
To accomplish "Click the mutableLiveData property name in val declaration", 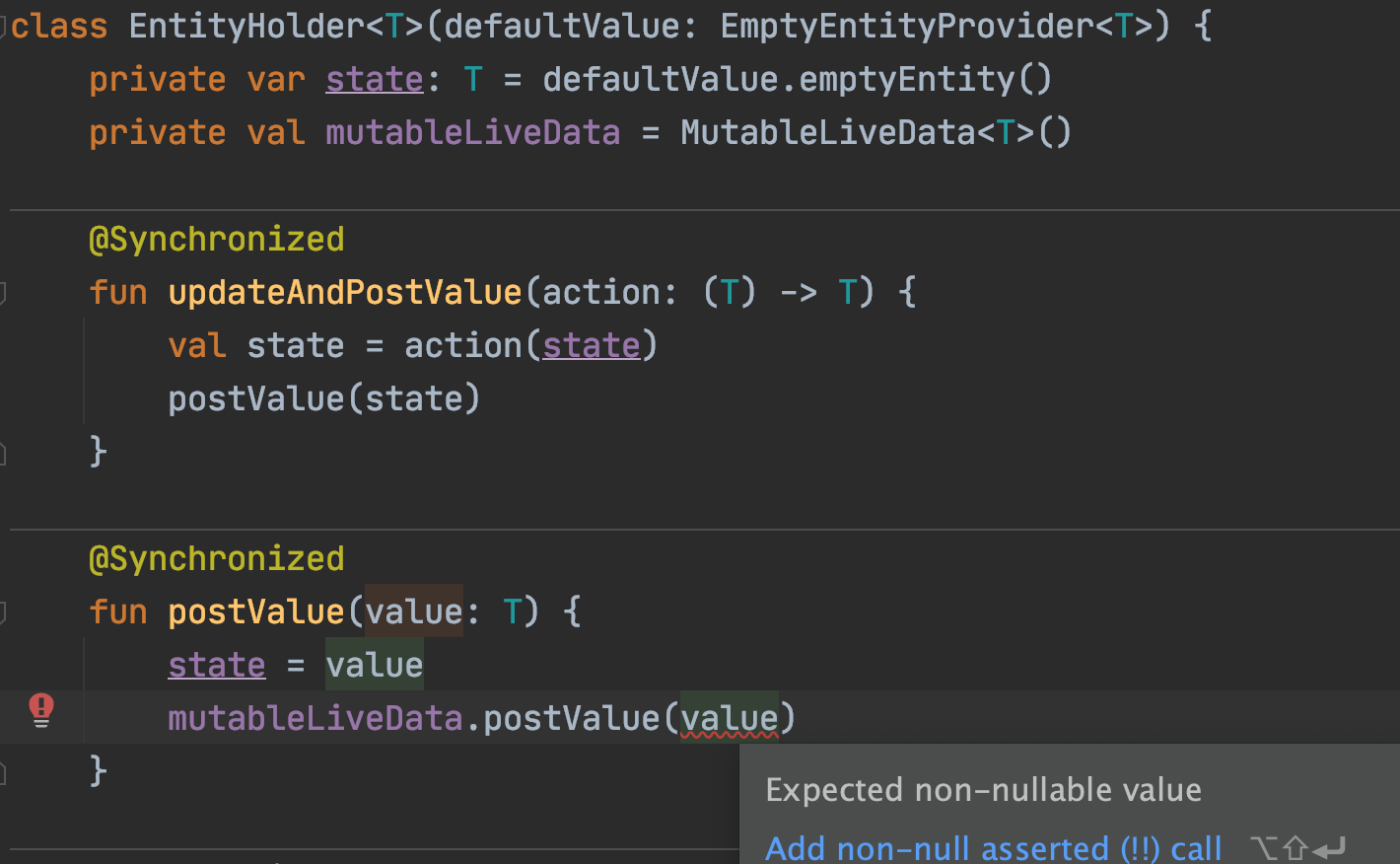I will click(x=472, y=133).
